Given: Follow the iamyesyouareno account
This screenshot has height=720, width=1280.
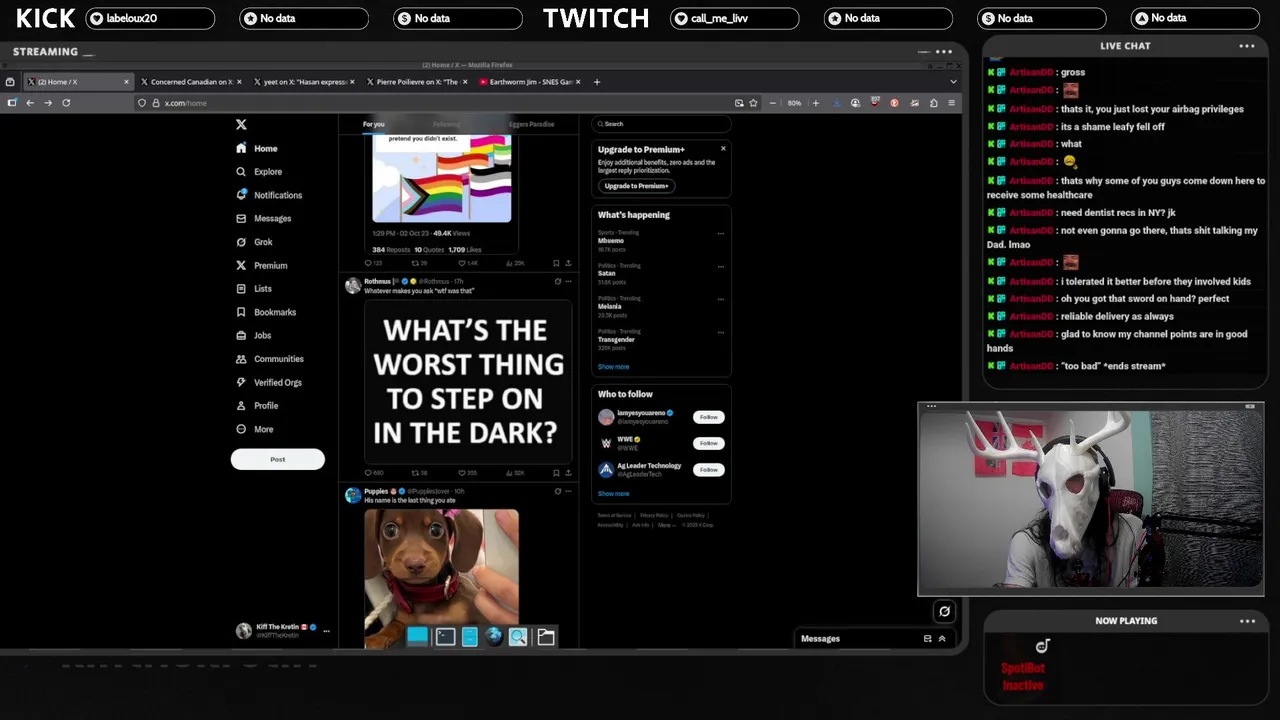Looking at the screenshot, I should click(x=708, y=417).
